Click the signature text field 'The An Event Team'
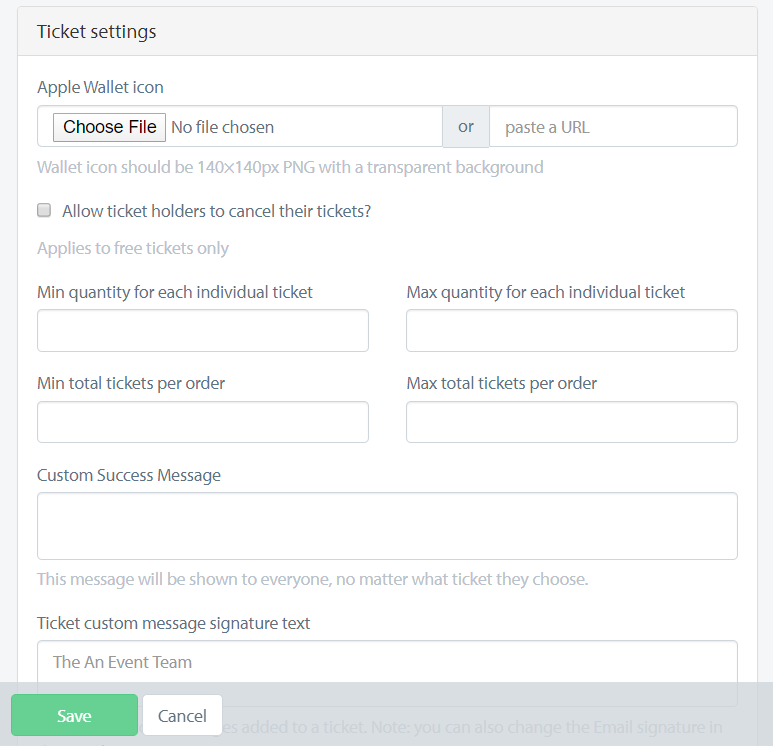 pos(387,662)
